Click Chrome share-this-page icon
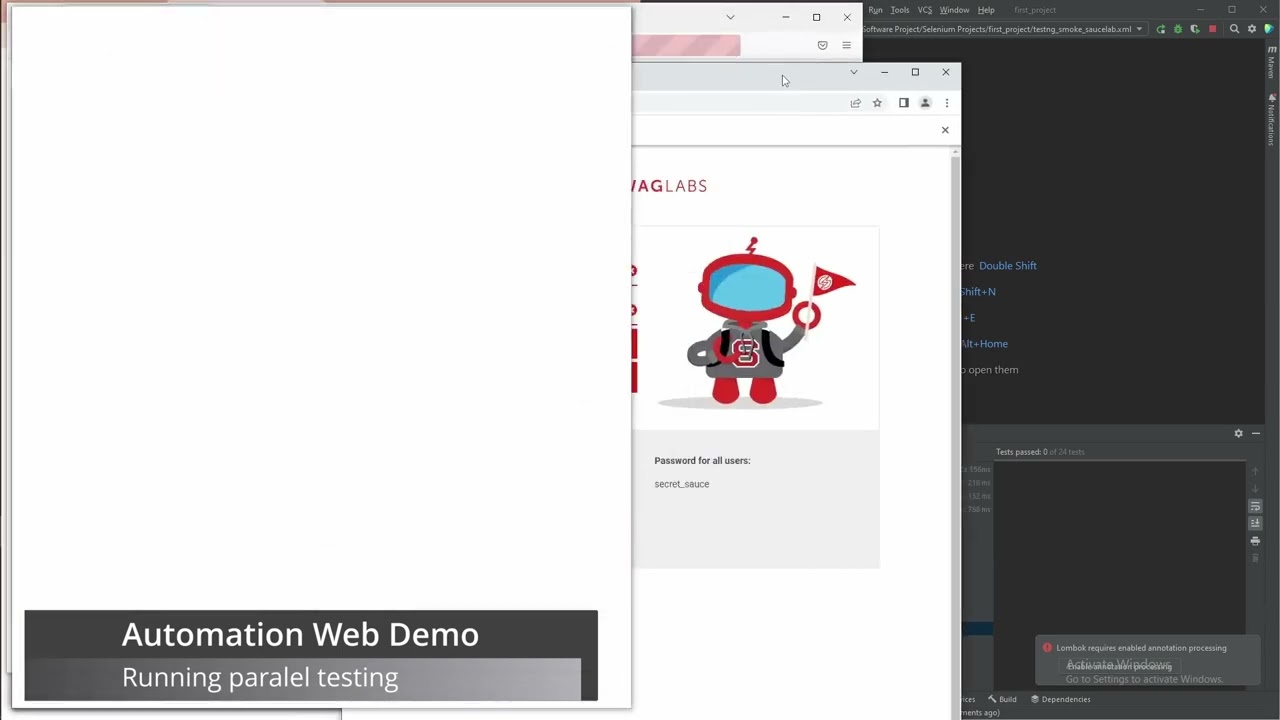This screenshot has width=1280, height=720. tap(855, 103)
